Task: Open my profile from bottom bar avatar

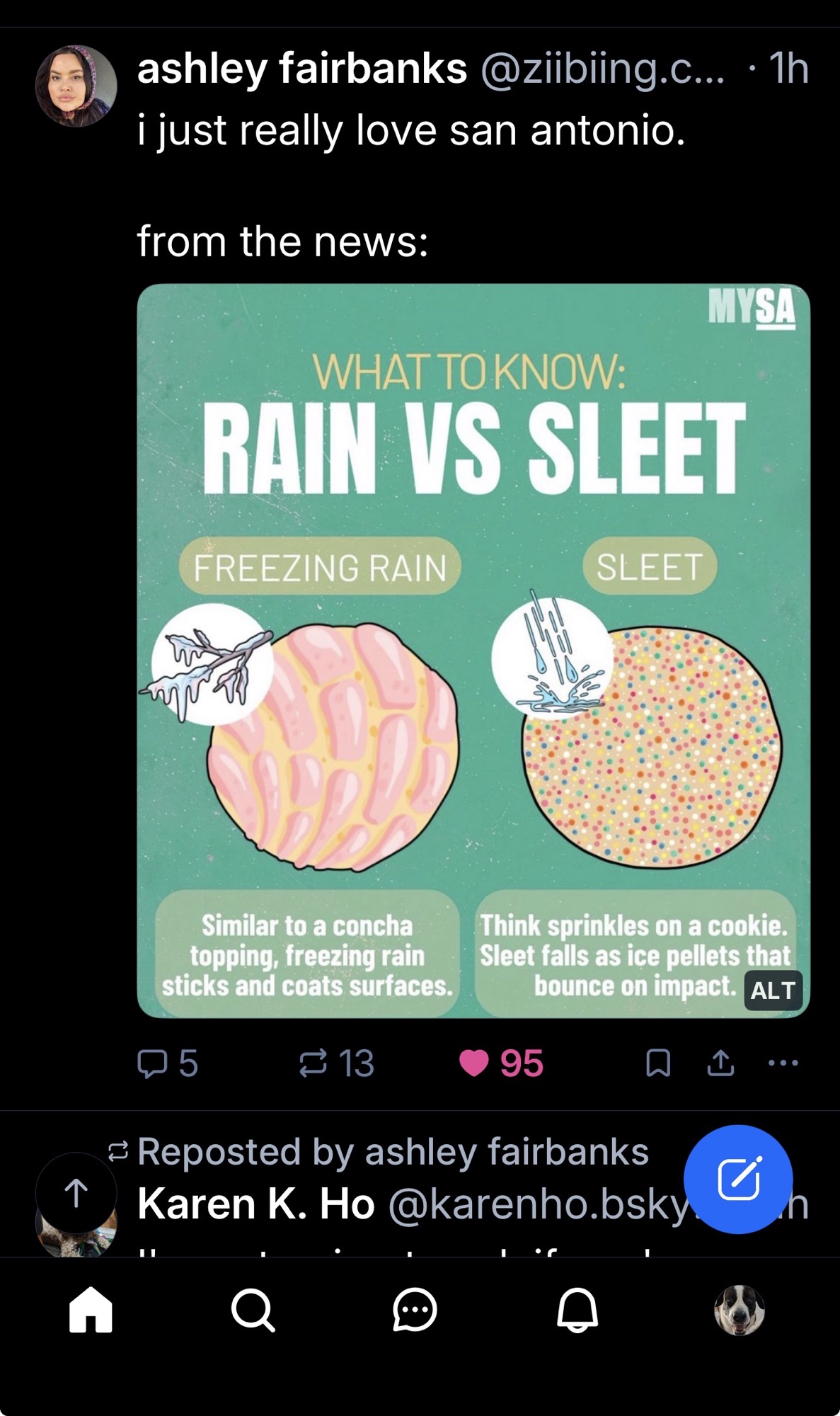Action: (740, 1310)
